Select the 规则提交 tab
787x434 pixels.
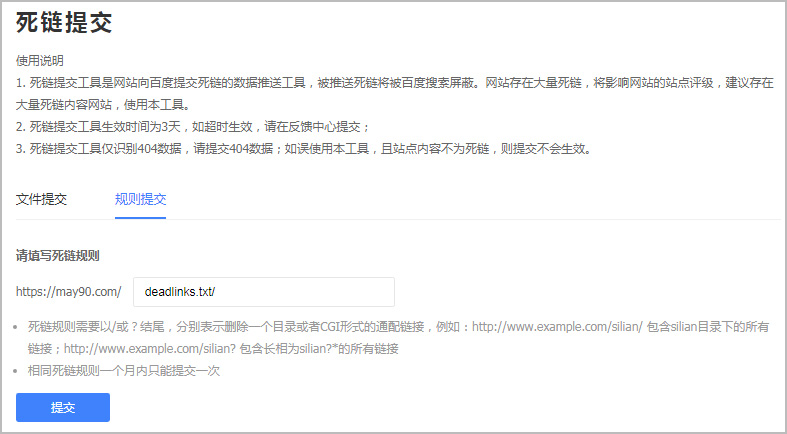[140, 199]
